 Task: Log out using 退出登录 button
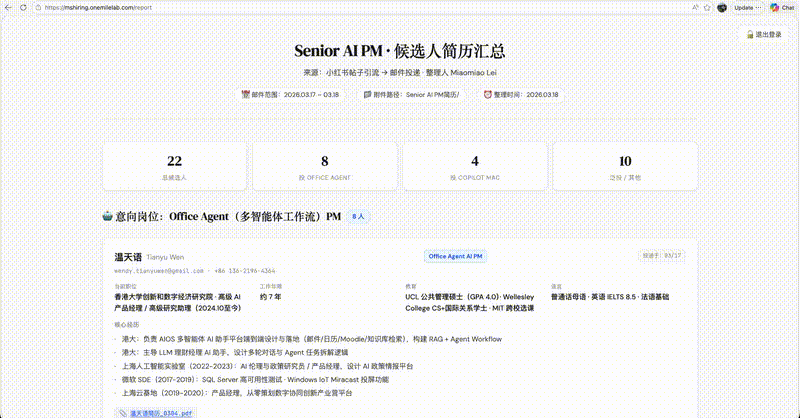coord(769,34)
